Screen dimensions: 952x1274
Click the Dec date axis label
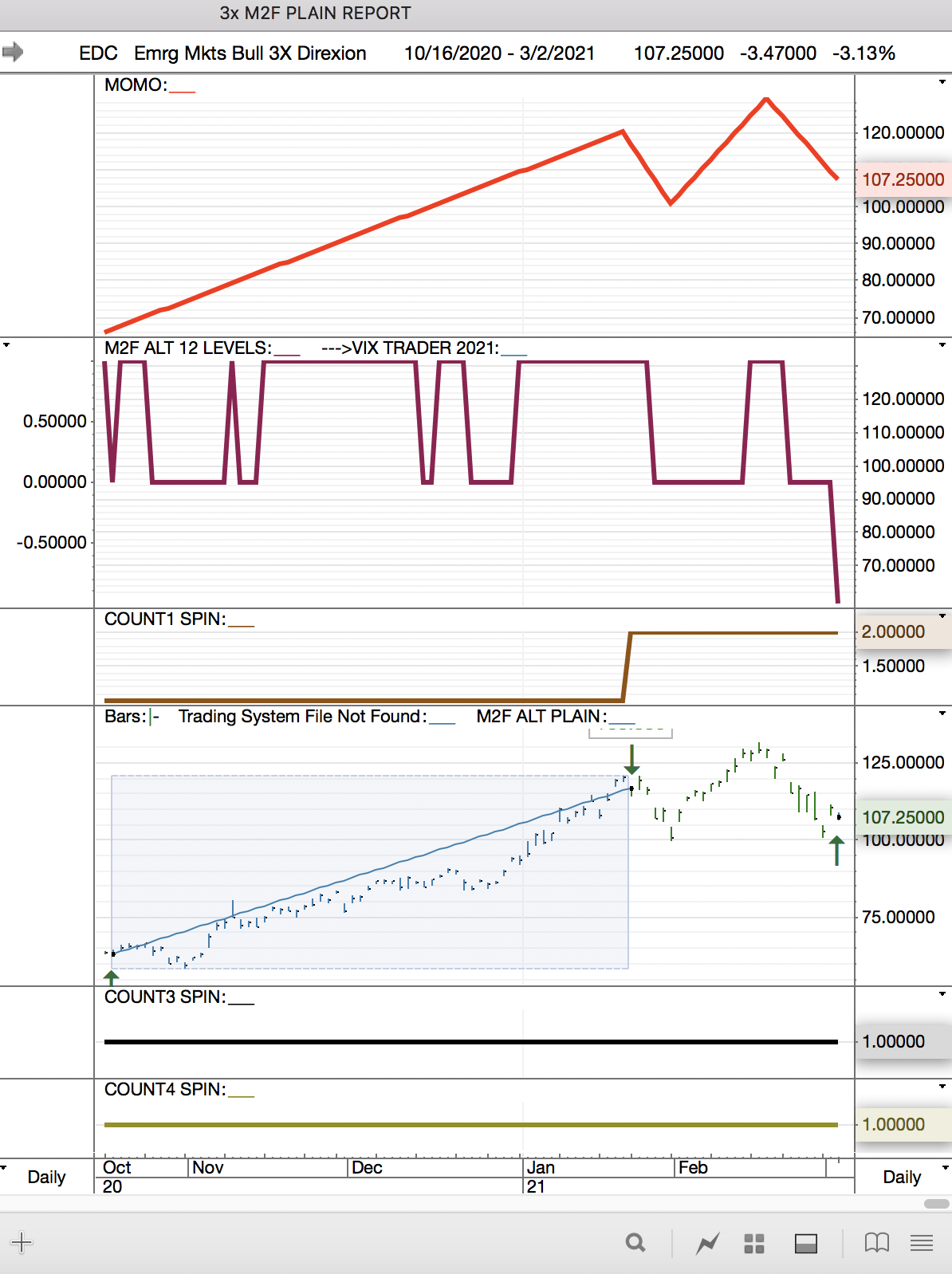point(367,1167)
